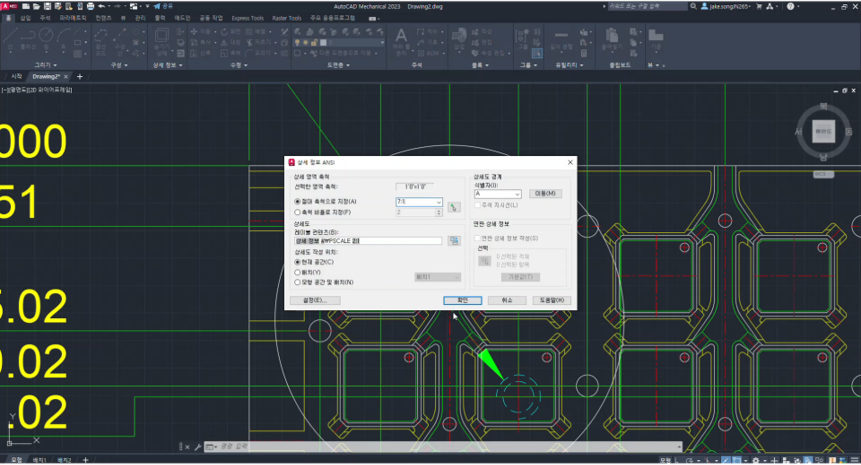Open the layer name dropdown in Layers panel
The height and width of the screenshot is (465, 861).
click(382, 42)
